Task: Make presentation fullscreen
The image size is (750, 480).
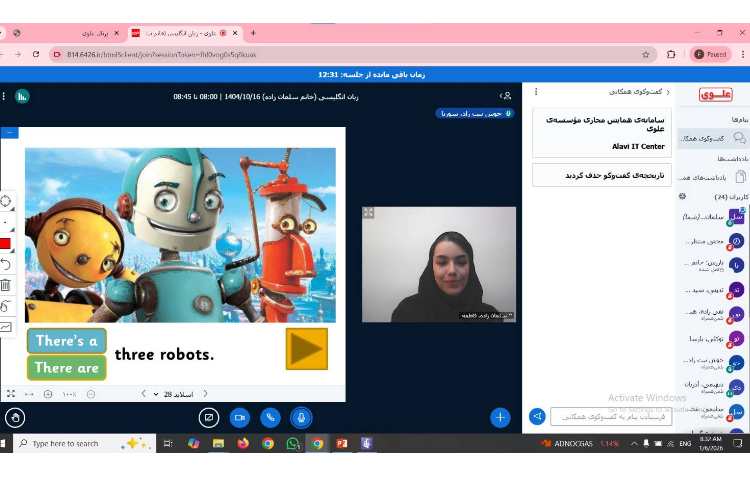Action: (x=11, y=393)
